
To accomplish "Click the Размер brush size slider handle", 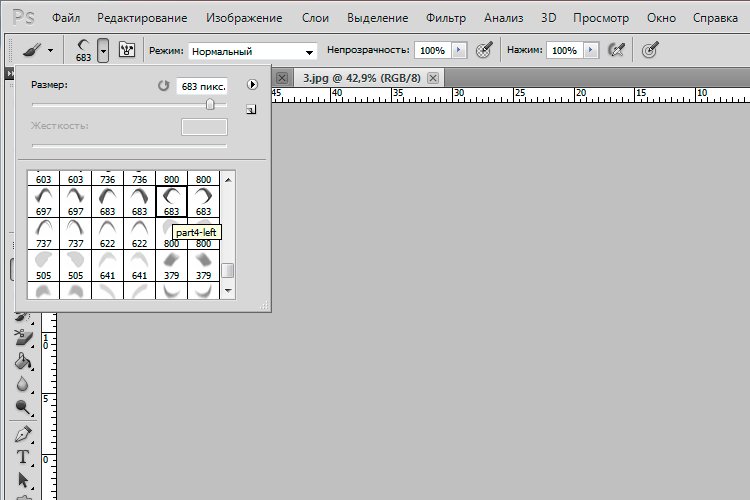I will tap(210, 104).
